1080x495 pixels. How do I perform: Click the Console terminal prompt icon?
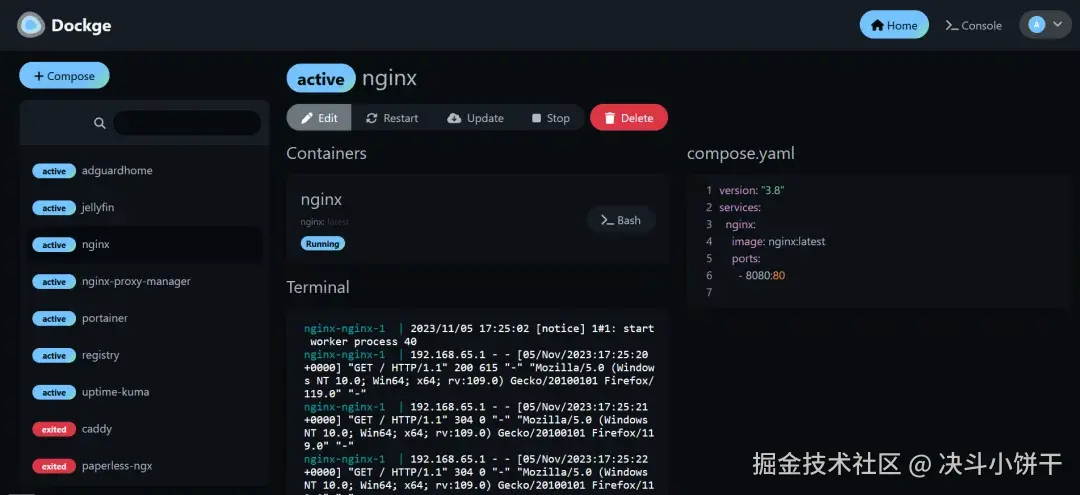tap(952, 25)
